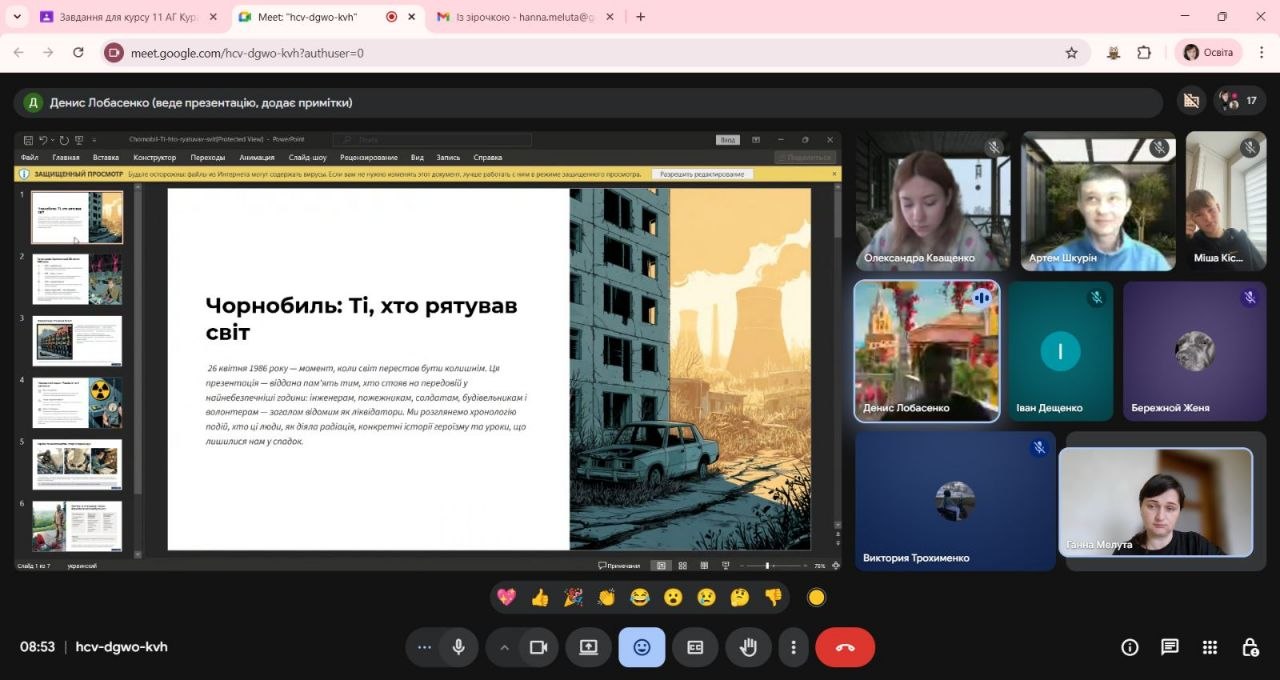Click the browser tab search dropdown arrow
1280x680 pixels.
point(16,17)
